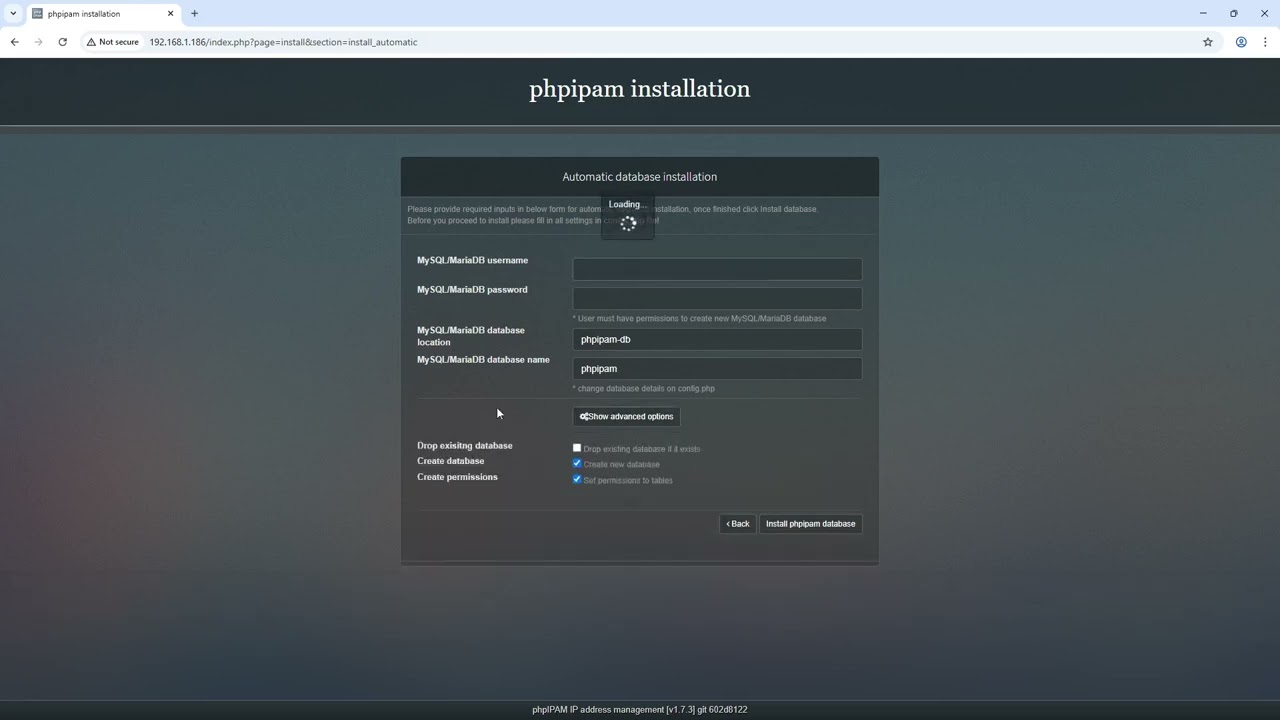Restore down the browser window

pyautogui.click(x=1234, y=14)
